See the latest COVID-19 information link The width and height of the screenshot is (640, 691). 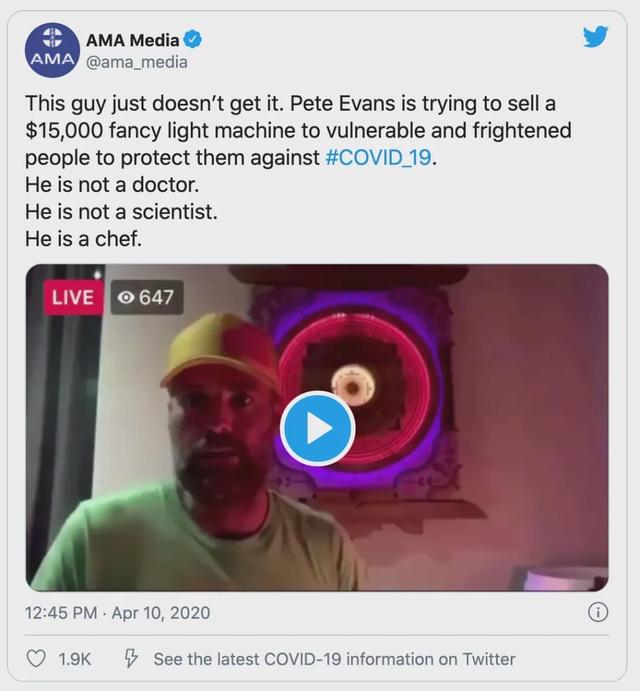pyautogui.click(x=334, y=659)
